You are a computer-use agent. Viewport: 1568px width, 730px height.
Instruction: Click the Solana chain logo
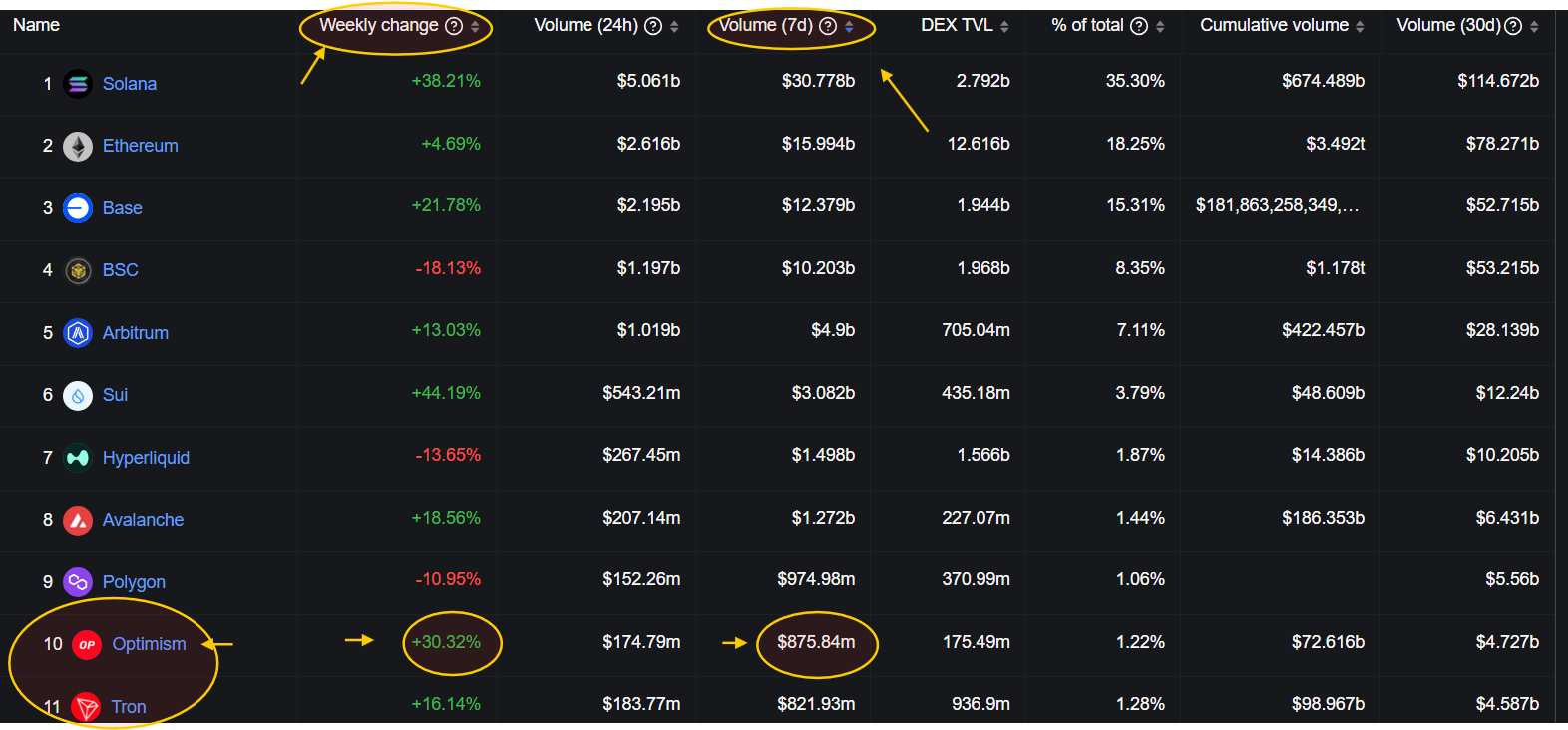coord(78,84)
